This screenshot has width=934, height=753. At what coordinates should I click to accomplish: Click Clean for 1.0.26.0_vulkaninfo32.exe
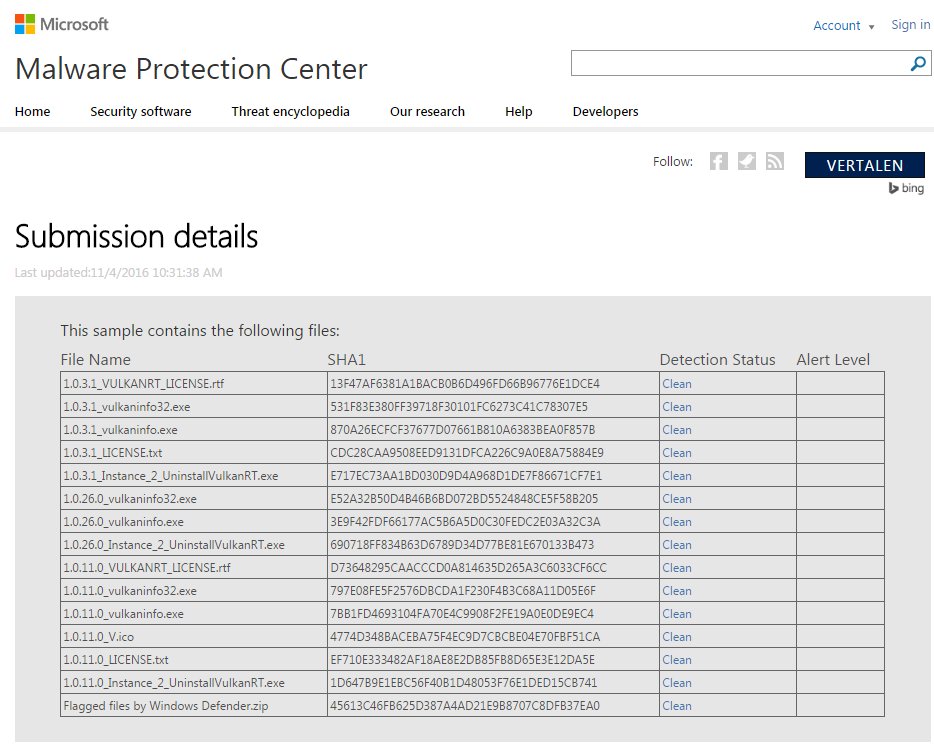[x=677, y=499]
